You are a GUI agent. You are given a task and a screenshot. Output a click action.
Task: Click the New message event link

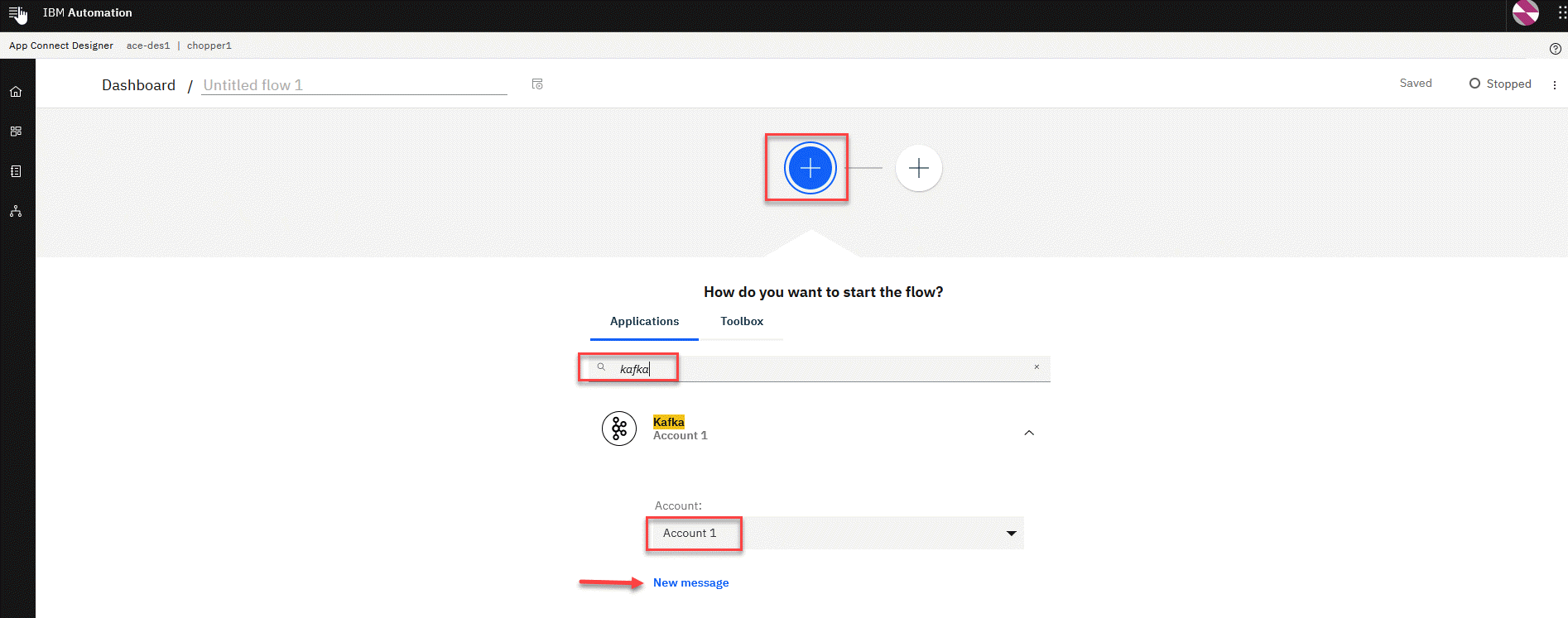point(690,583)
